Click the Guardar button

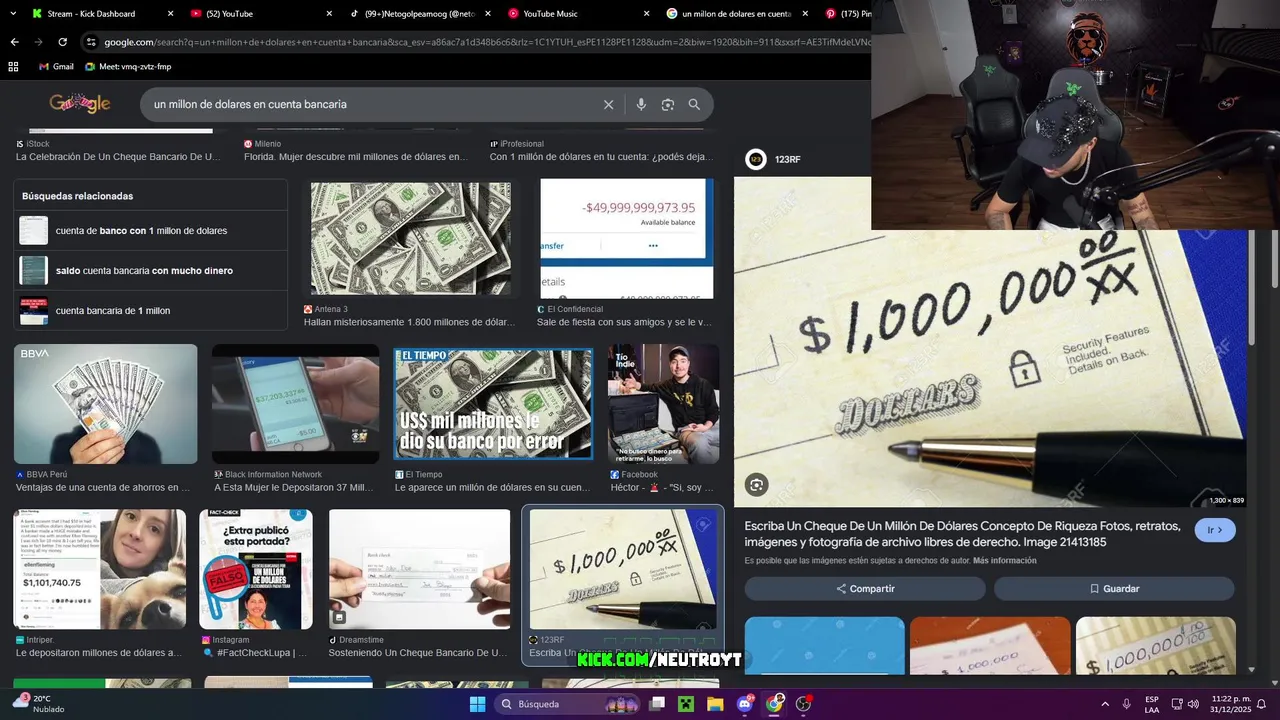[1114, 589]
